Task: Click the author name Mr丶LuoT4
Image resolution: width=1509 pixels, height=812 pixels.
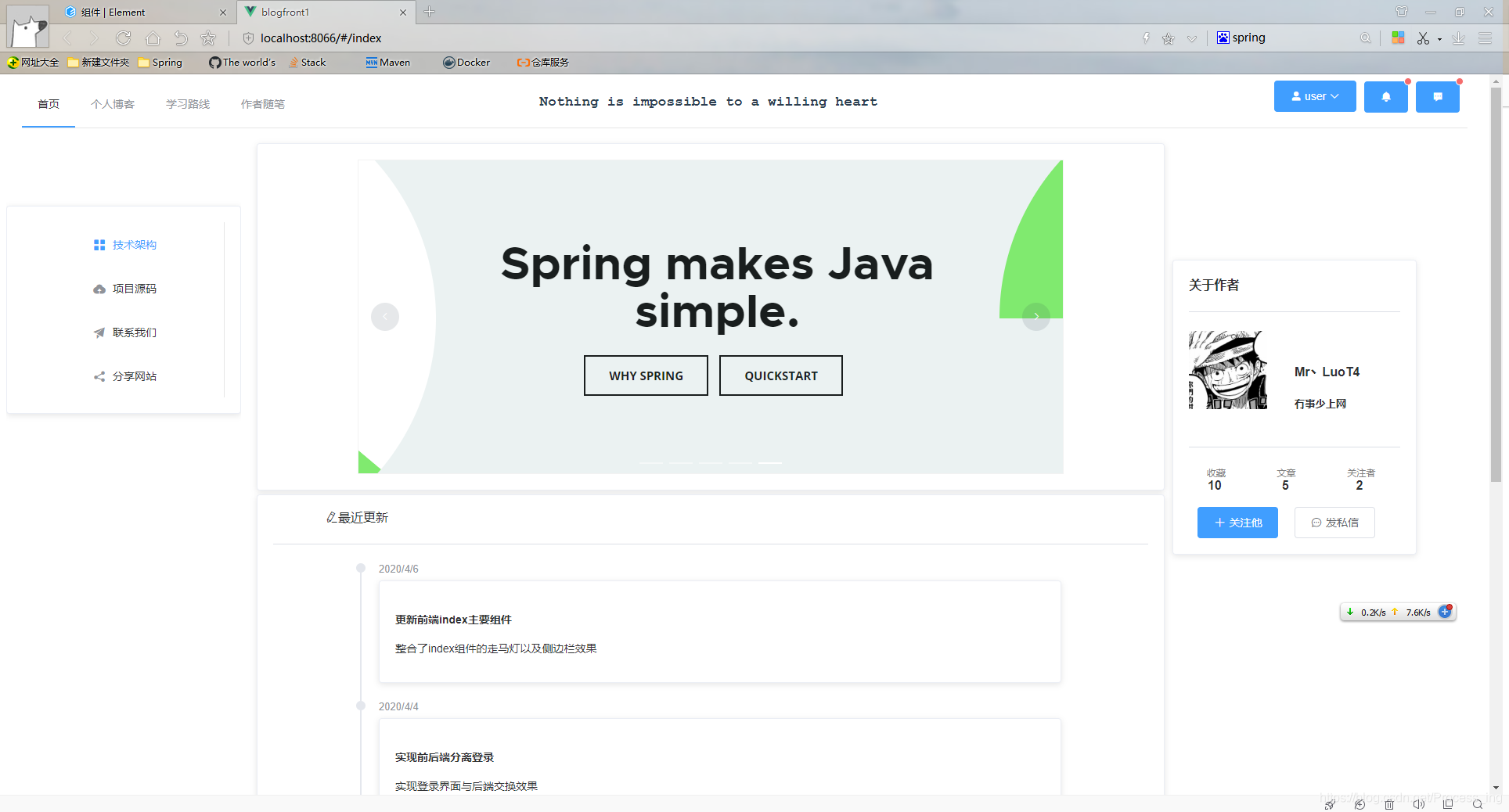Action: point(1327,372)
